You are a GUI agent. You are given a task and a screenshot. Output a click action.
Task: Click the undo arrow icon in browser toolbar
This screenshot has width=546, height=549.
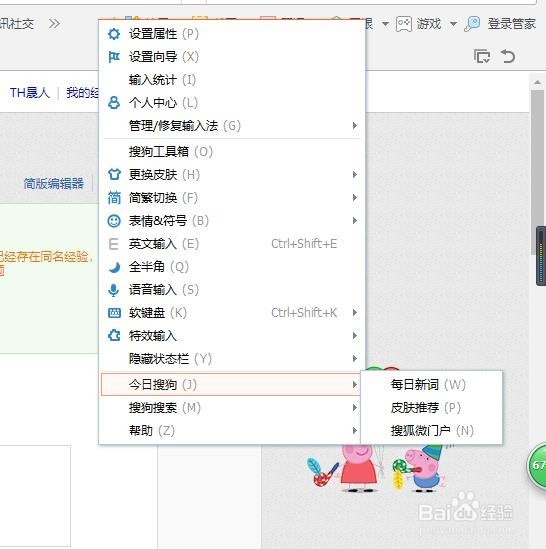click(x=507, y=56)
